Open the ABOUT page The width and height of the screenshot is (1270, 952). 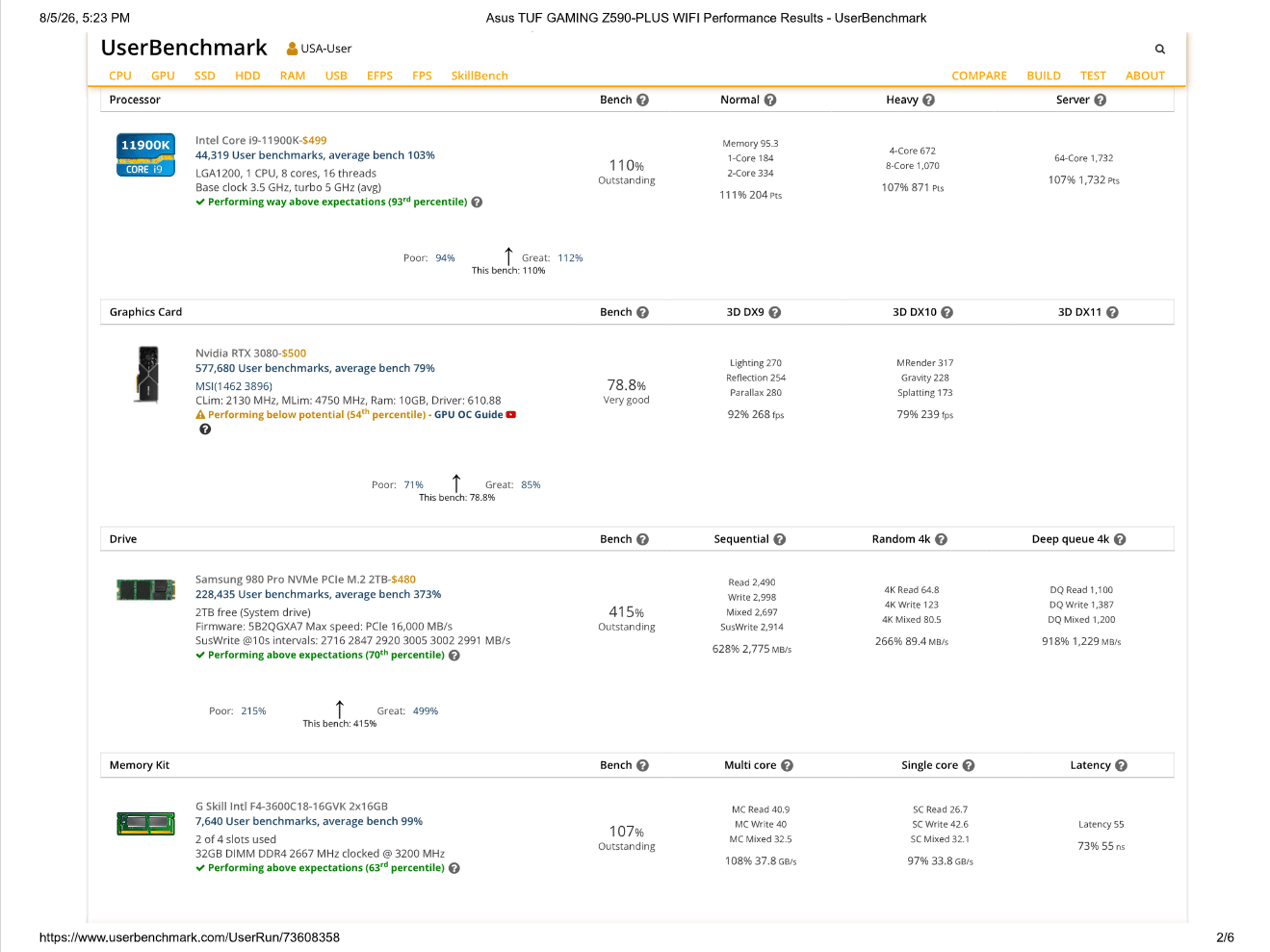pyautogui.click(x=1145, y=76)
